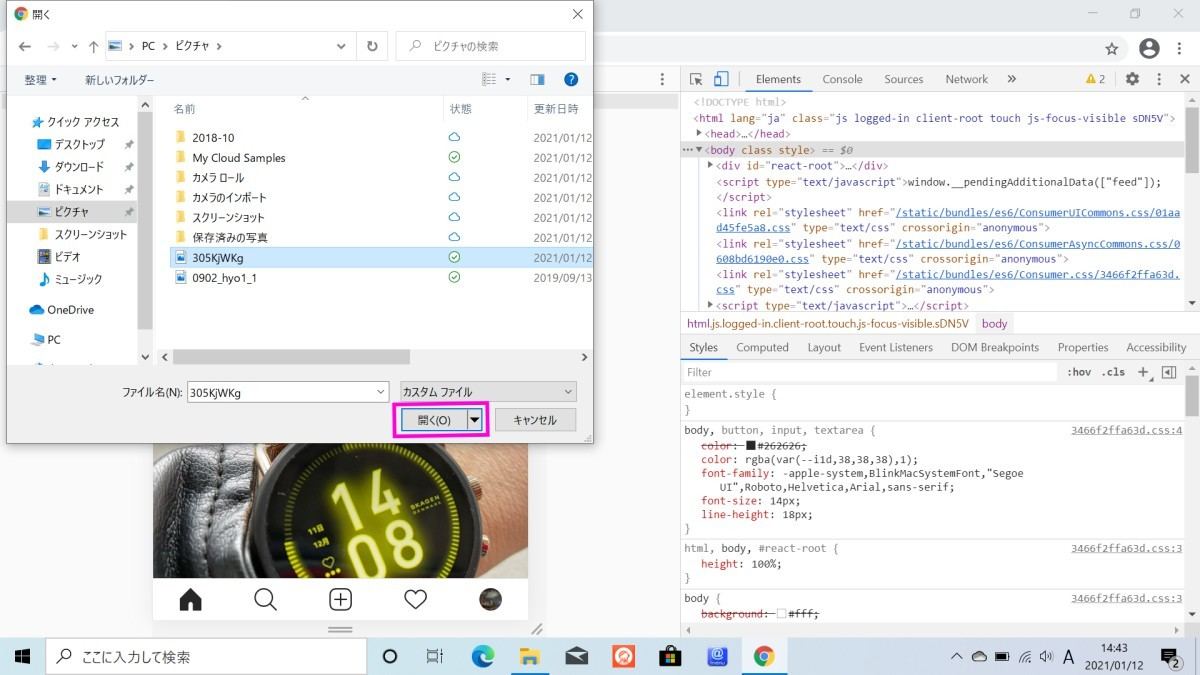Click the Instagram new post plus icon
The image size is (1200, 675).
click(x=340, y=599)
